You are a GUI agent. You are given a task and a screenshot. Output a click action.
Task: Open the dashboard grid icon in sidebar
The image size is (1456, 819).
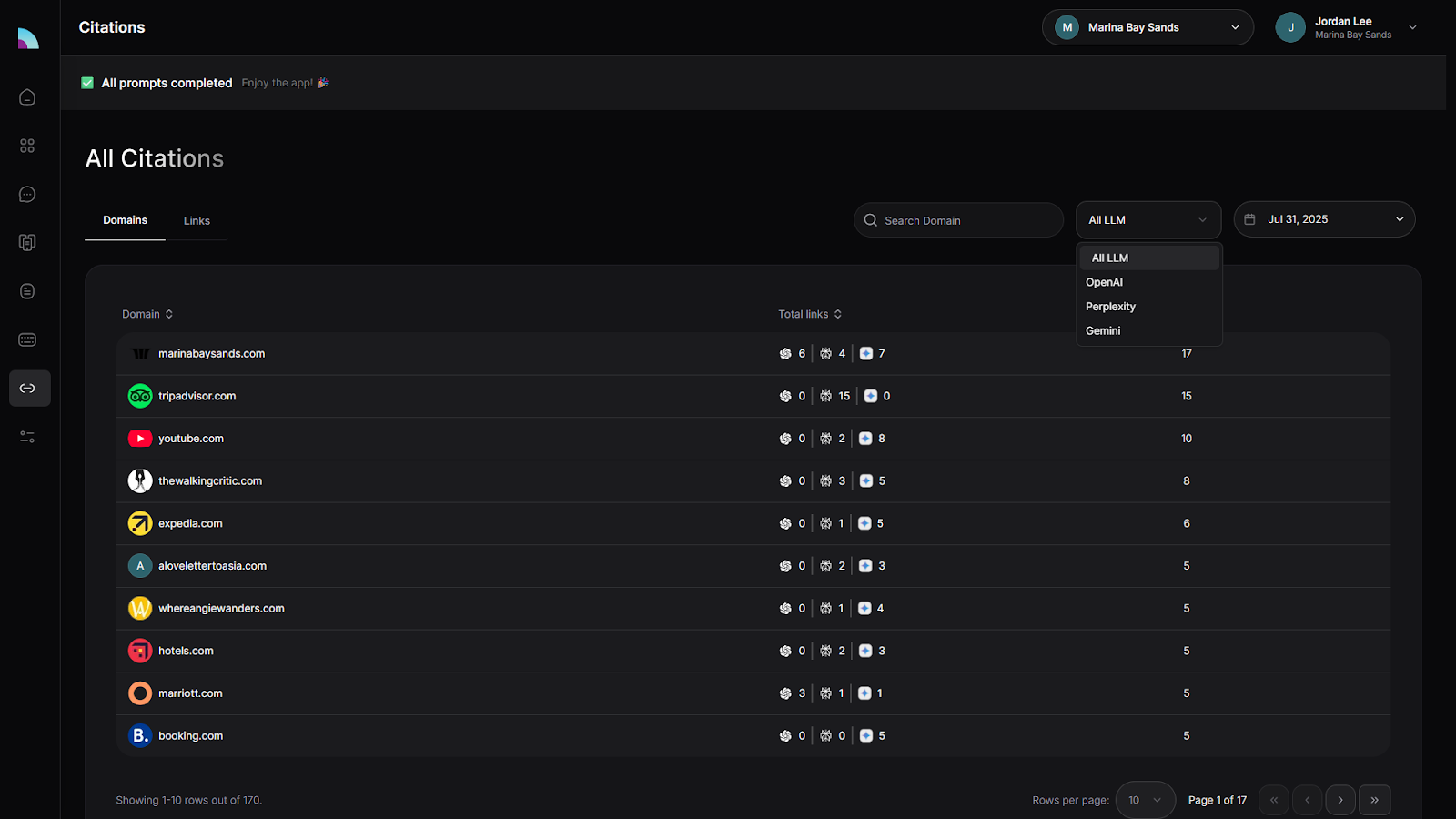point(27,146)
